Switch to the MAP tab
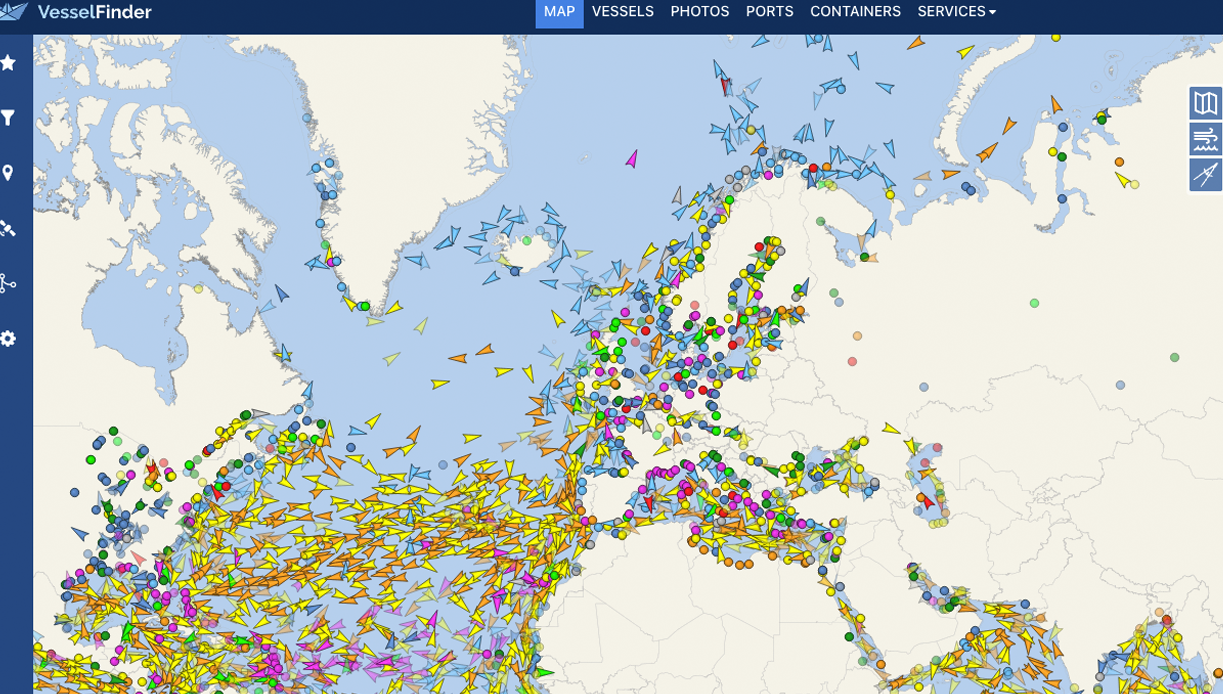This screenshot has width=1223, height=694. (559, 12)
